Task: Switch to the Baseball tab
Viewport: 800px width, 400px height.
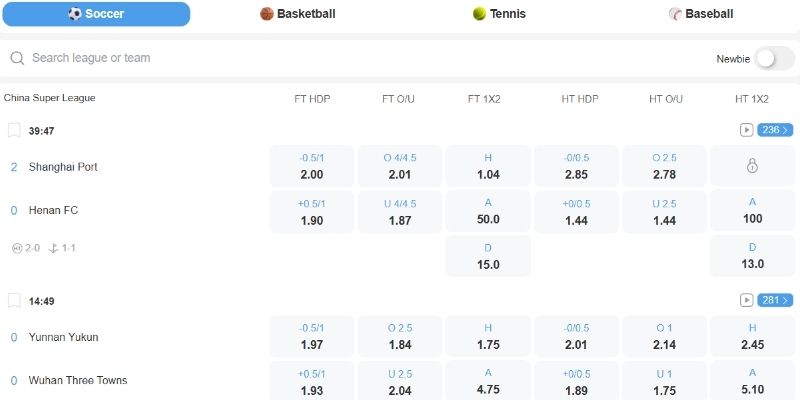Action: point(701,14)
